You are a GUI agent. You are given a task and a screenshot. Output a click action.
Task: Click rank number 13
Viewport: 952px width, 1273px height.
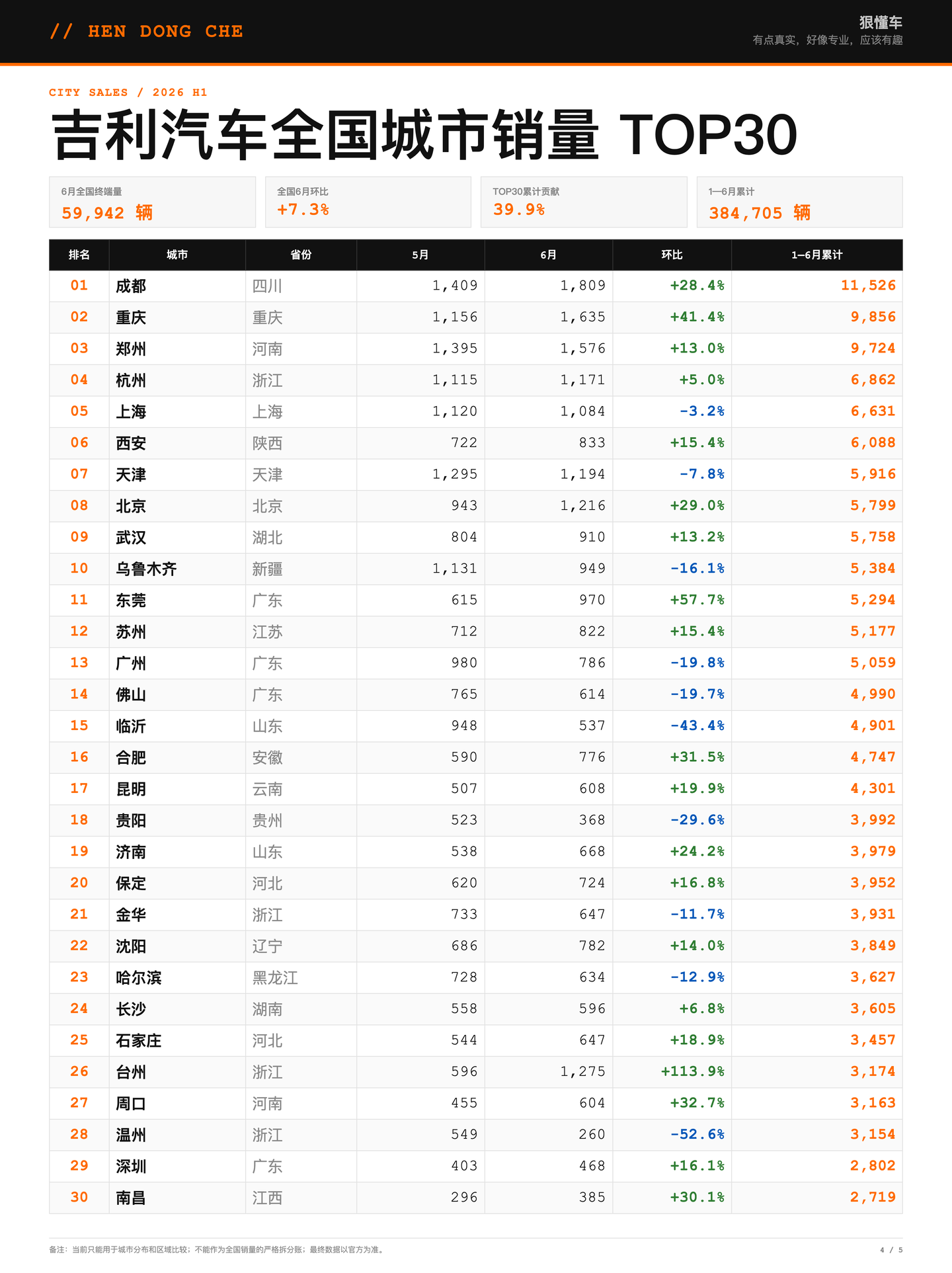point(79,663)
